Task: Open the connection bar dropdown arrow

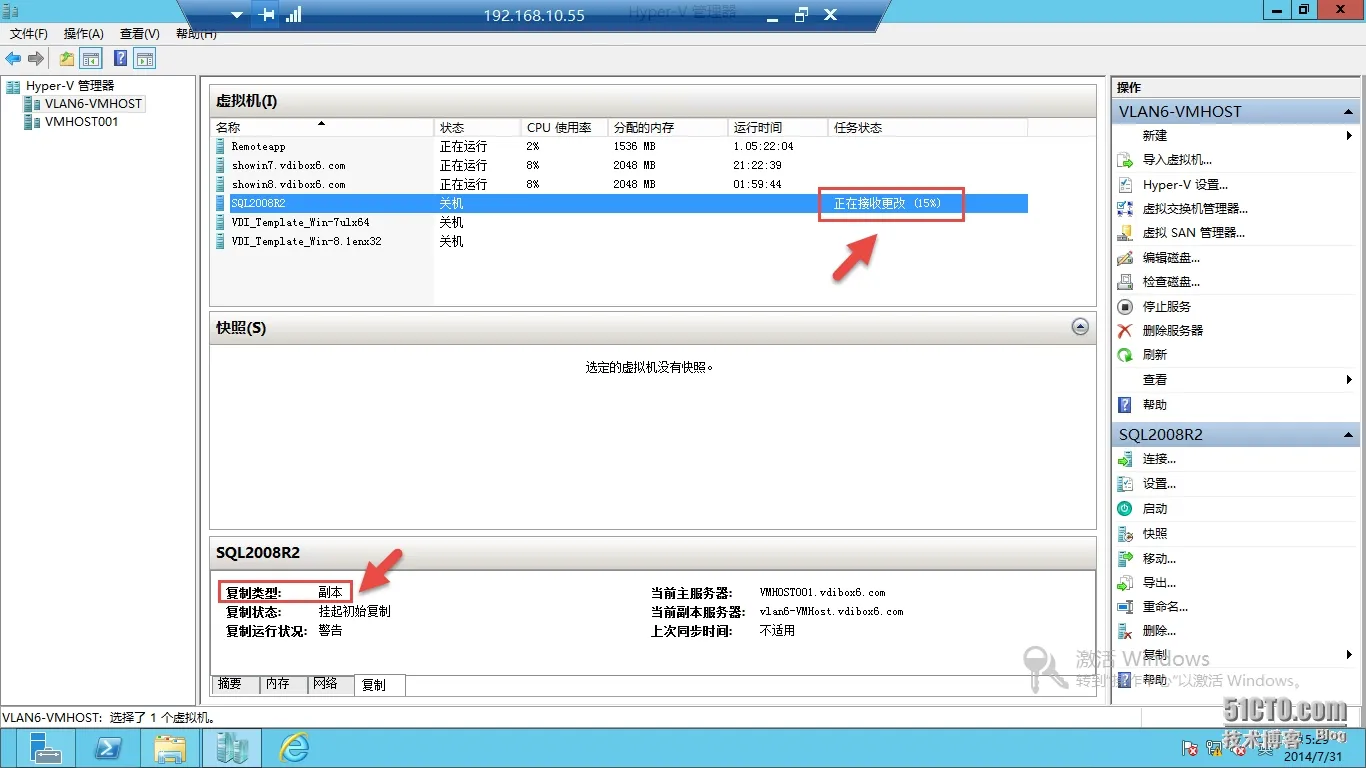Action: (x=237, y=16)
